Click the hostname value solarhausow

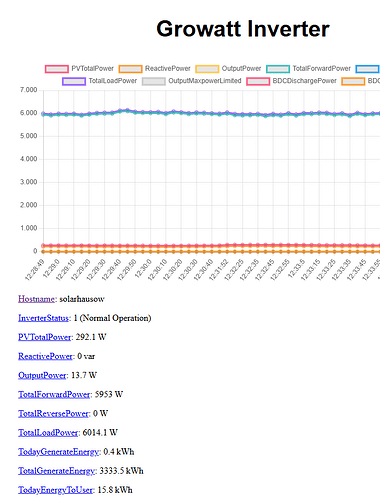82,299
